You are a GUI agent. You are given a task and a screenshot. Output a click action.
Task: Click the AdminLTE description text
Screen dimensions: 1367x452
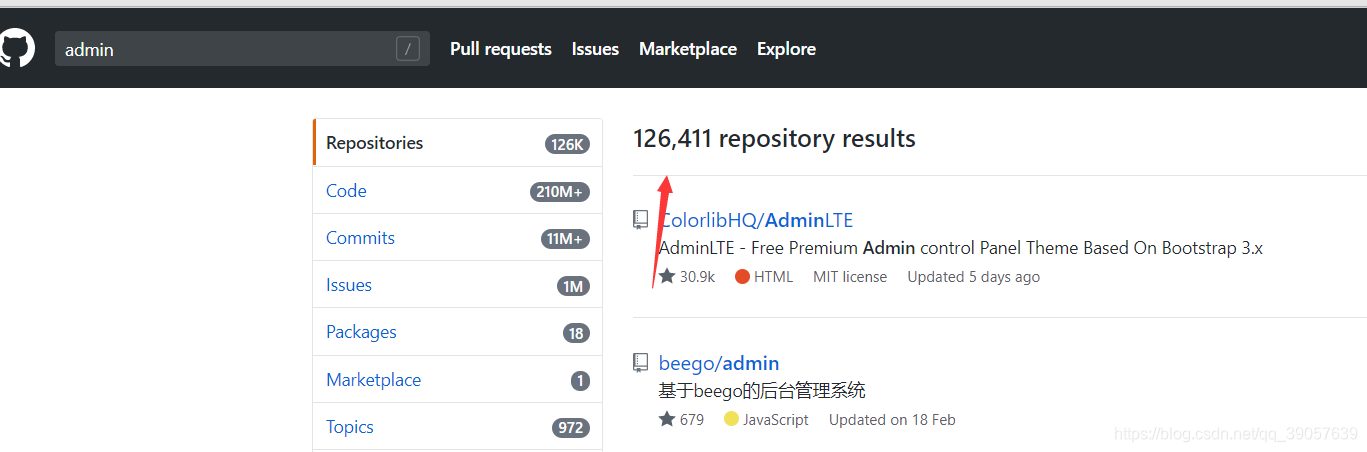pos(961,248)
